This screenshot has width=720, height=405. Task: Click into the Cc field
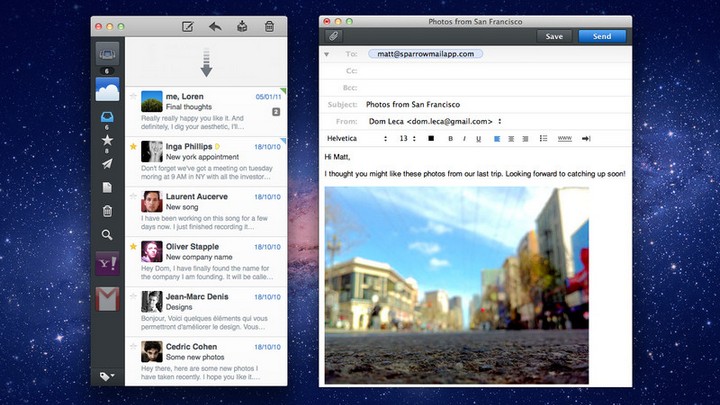click(x=496, y=71)
